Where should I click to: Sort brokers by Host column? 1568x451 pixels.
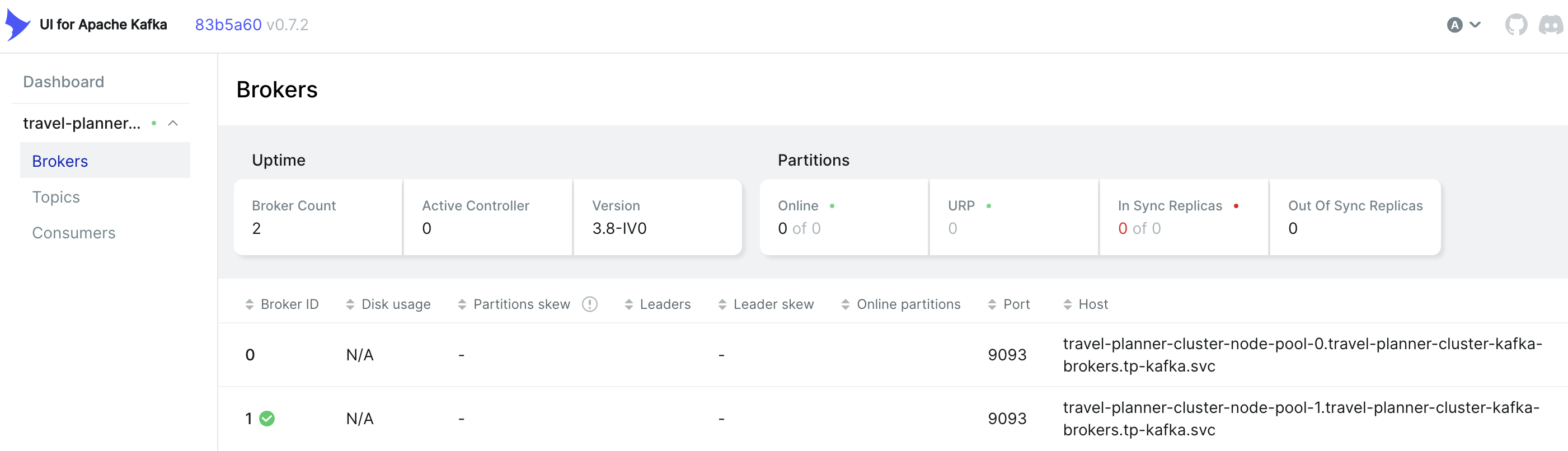(x=1085, y=304)
